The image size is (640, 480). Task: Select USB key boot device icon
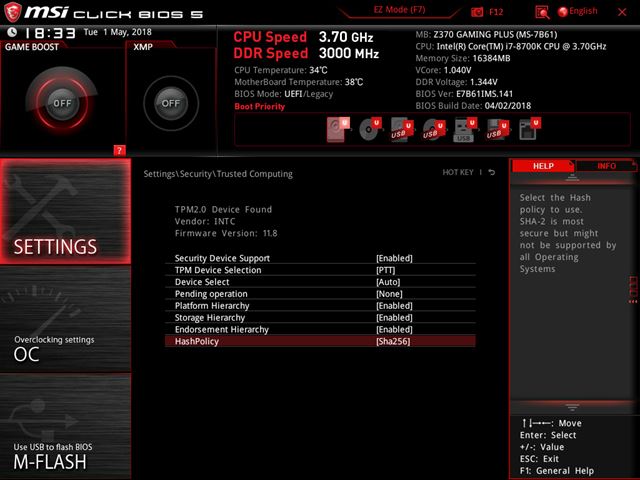coord(465,129)
